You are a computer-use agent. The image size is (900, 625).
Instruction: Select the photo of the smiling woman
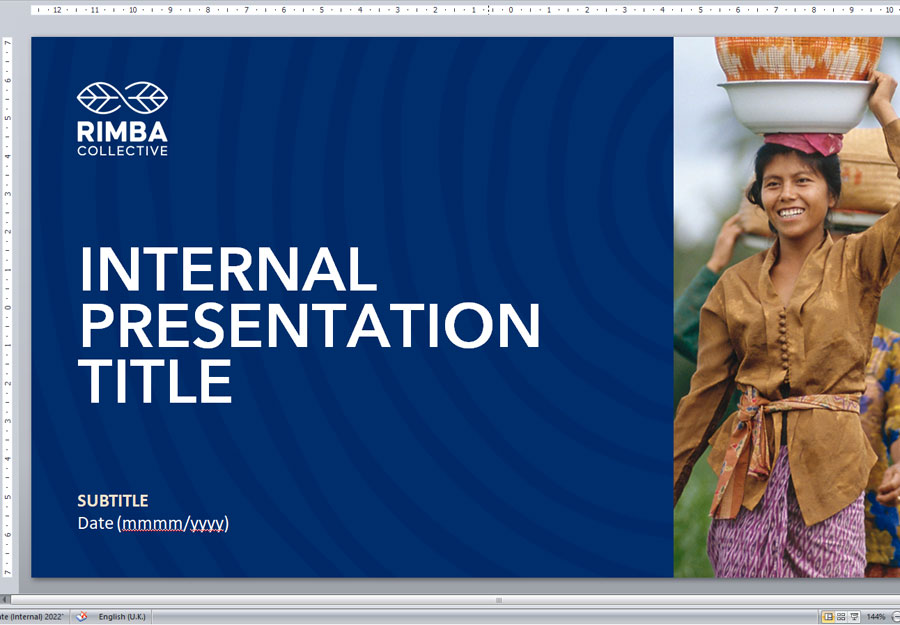tap(786, 307)
